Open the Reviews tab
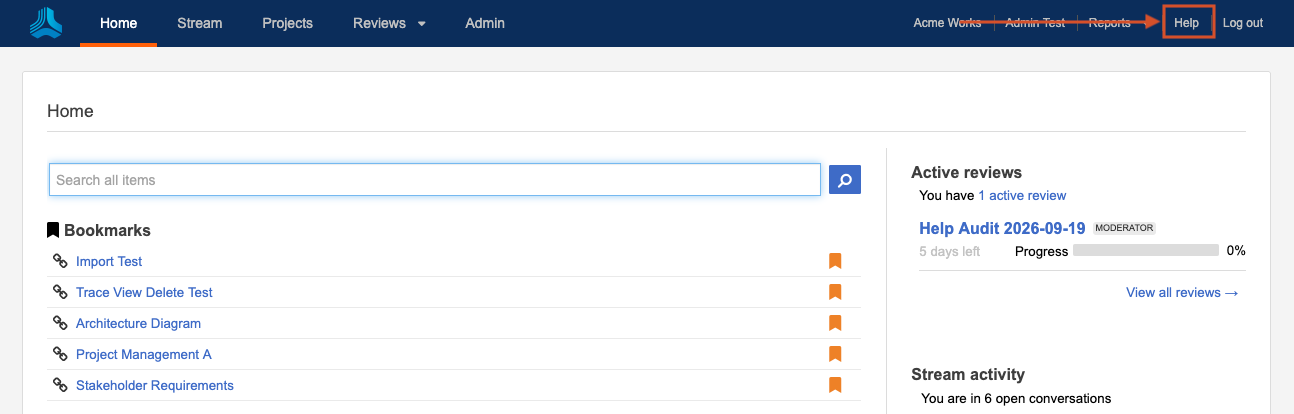Image resolution: width=1294 pixels, height=414 pixels. [379, 23]
